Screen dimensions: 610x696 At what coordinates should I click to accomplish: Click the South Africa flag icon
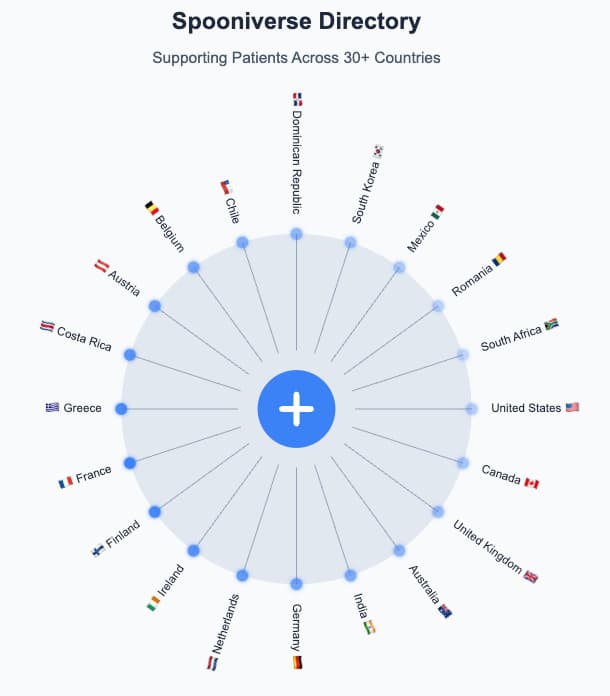pos(551,325)
